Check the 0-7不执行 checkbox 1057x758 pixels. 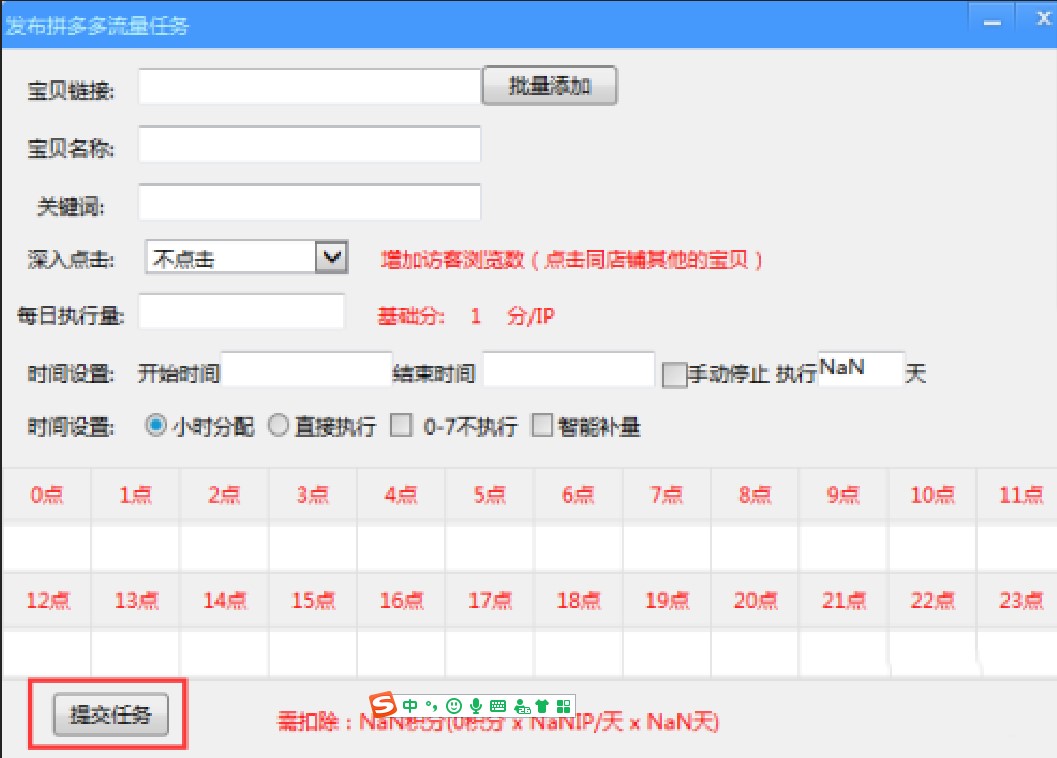(x=401, y=426)
